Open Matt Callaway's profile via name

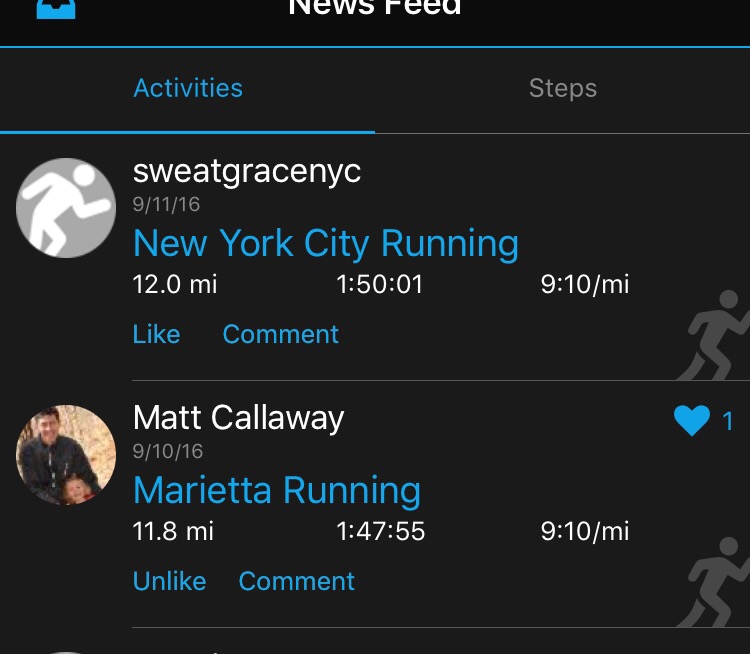pyautogui.click(x=238, y=418)
